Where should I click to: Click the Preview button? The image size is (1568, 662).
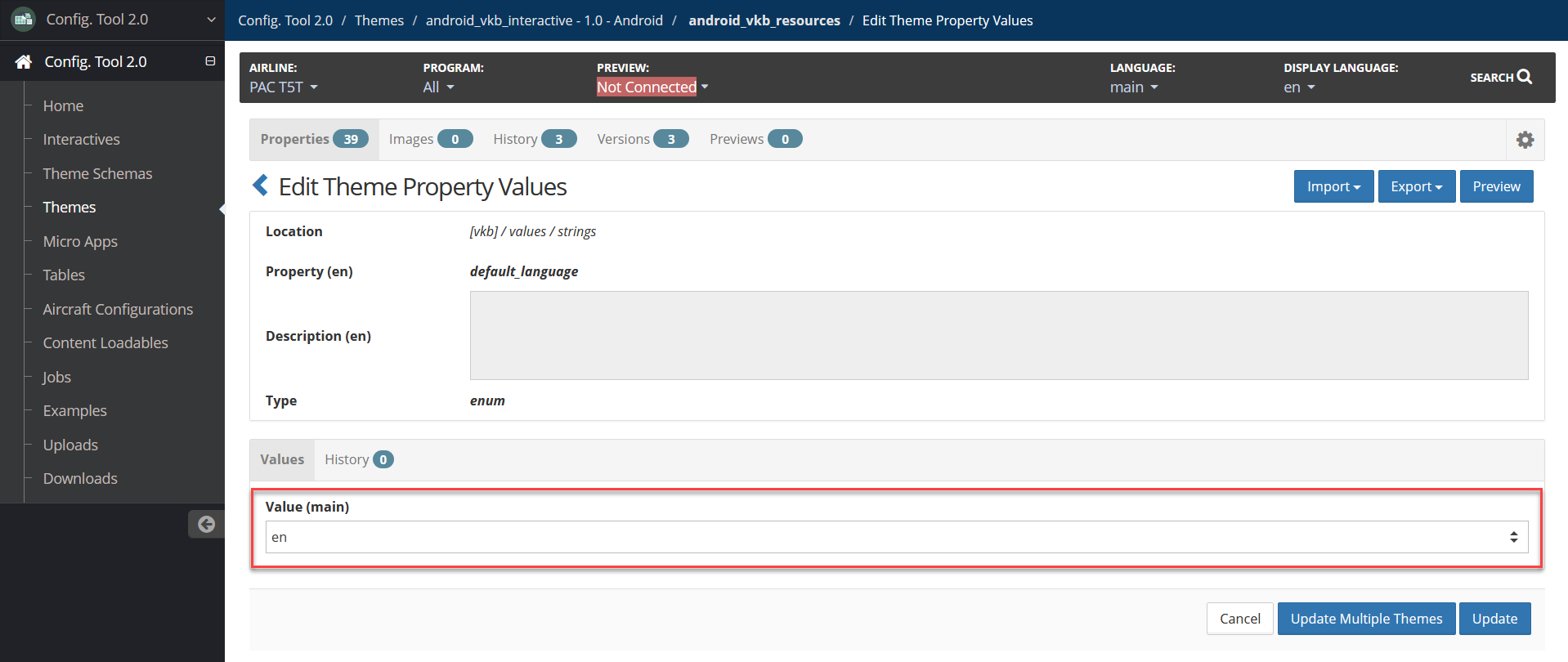tap(1496, 186)
